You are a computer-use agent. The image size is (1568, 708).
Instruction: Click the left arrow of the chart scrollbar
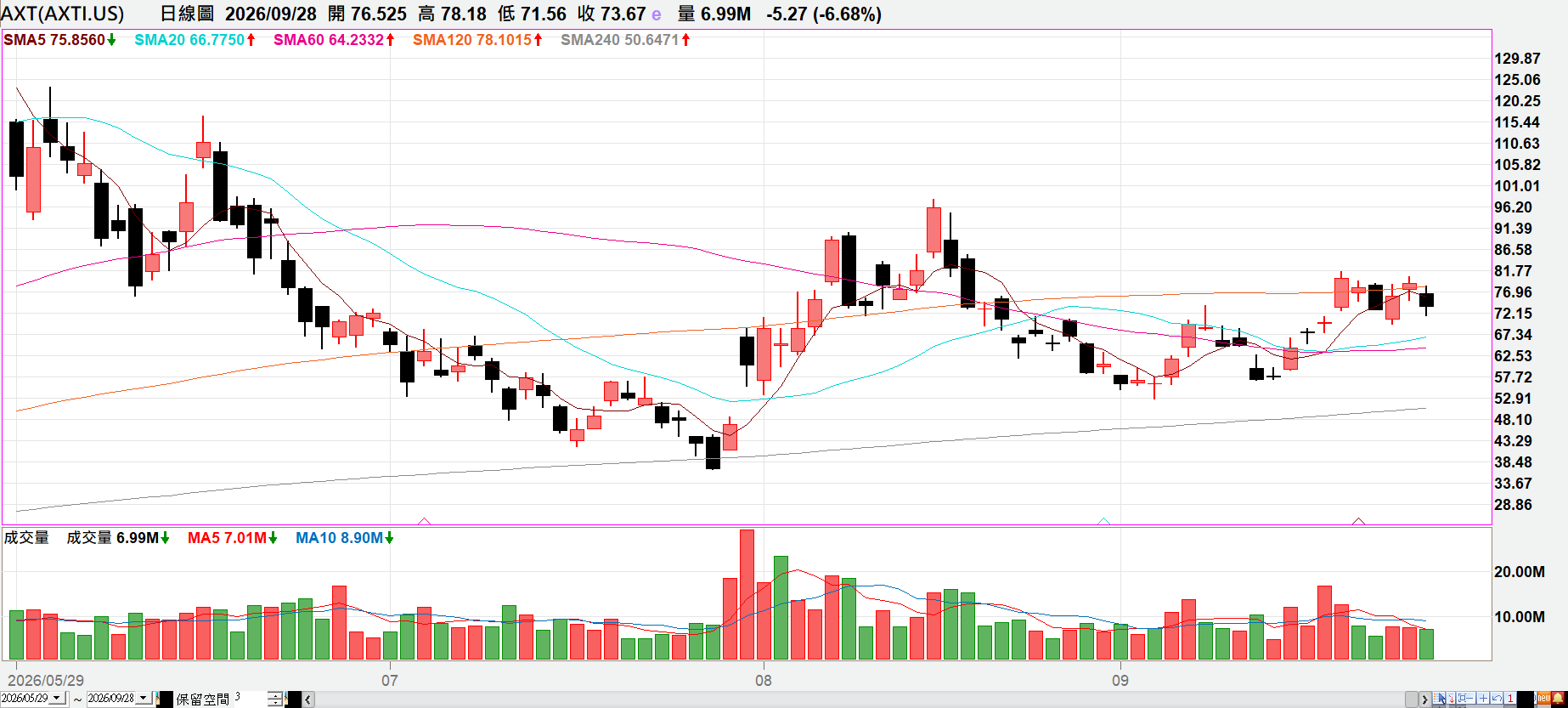click(308, 700)
